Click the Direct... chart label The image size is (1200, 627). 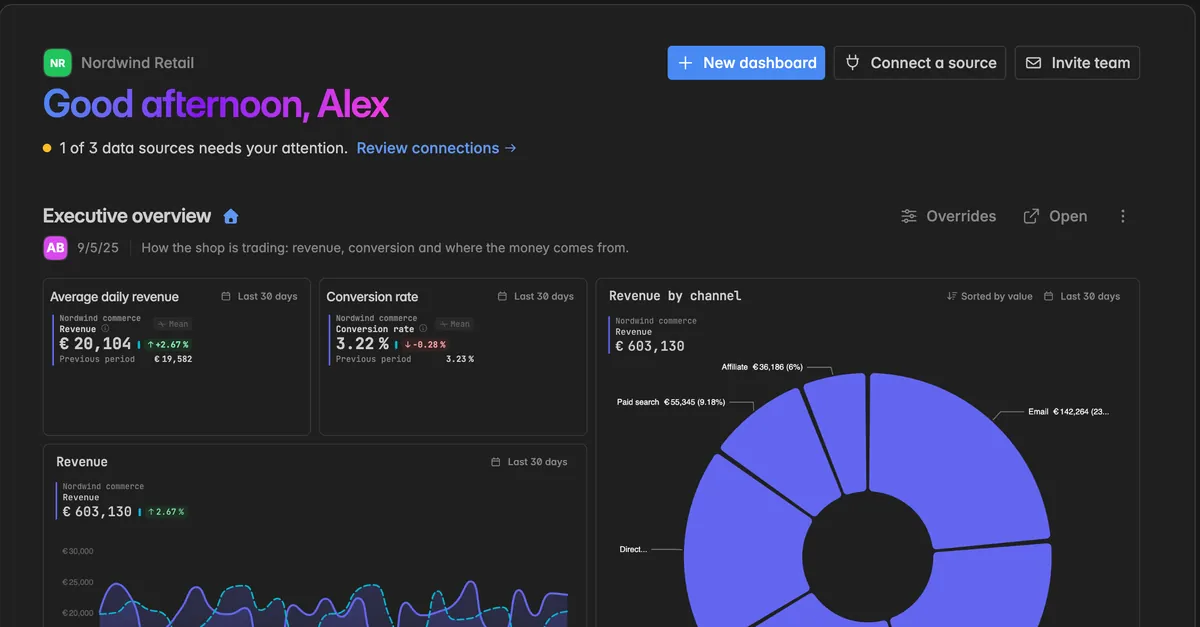(x=634, y=550)
